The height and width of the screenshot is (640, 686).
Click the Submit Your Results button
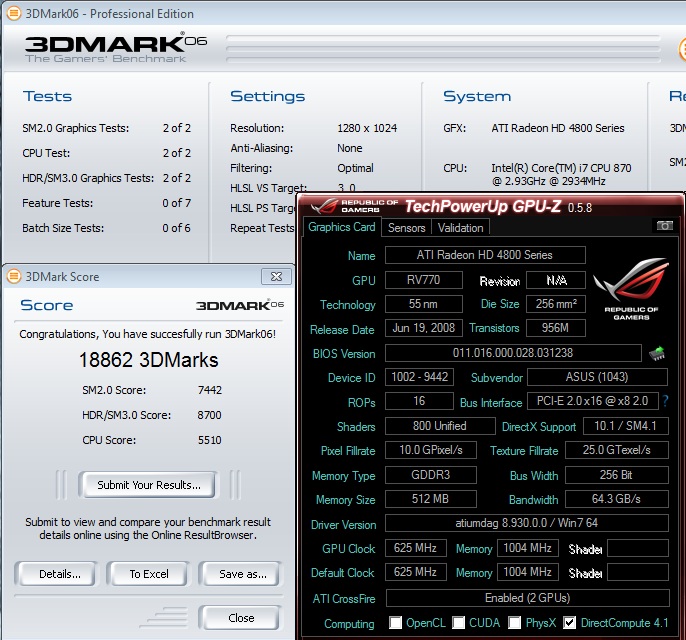click(x=149, y=485)
